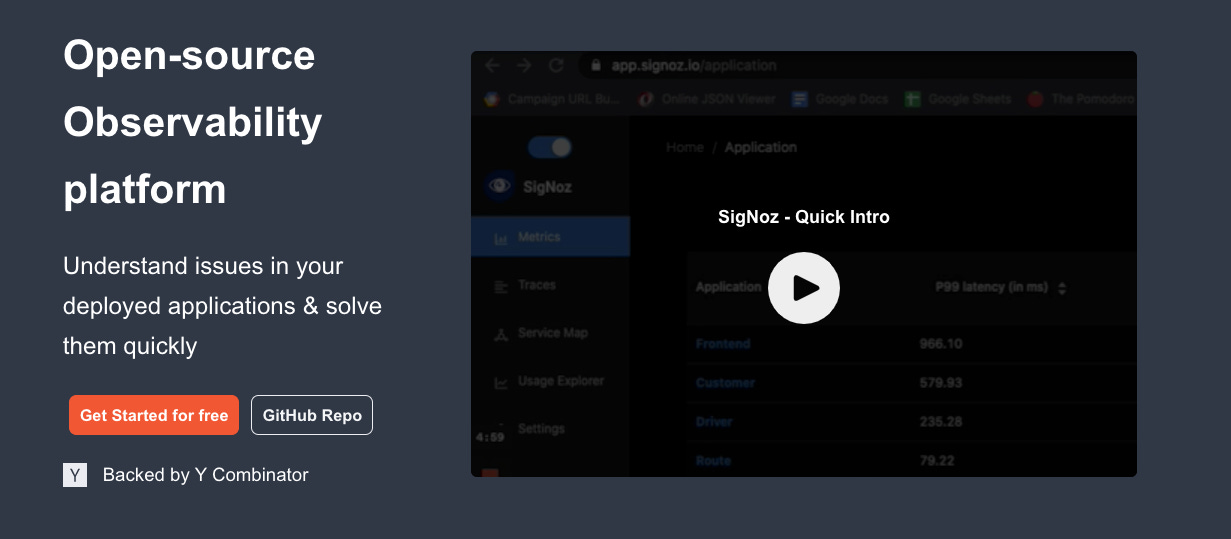Click the 4:59 video duration label
Viewport: 1231px width, 539px height.
coord(489,437)
